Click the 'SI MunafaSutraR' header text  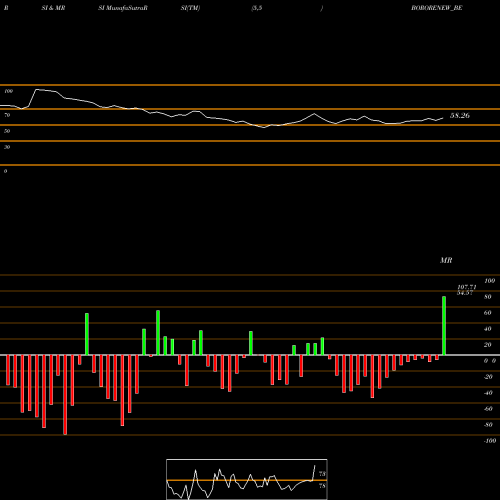tap(123, 8)
